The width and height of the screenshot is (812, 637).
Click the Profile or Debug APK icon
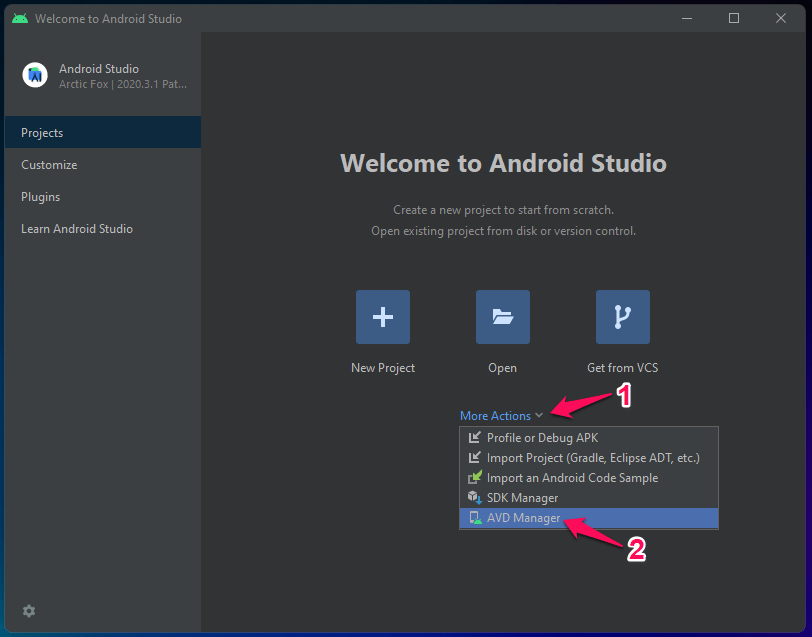[474, 438]
